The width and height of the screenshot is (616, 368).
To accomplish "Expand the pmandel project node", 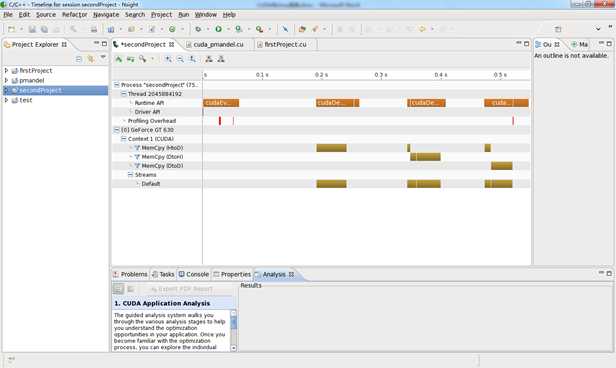I will (6, 81).
